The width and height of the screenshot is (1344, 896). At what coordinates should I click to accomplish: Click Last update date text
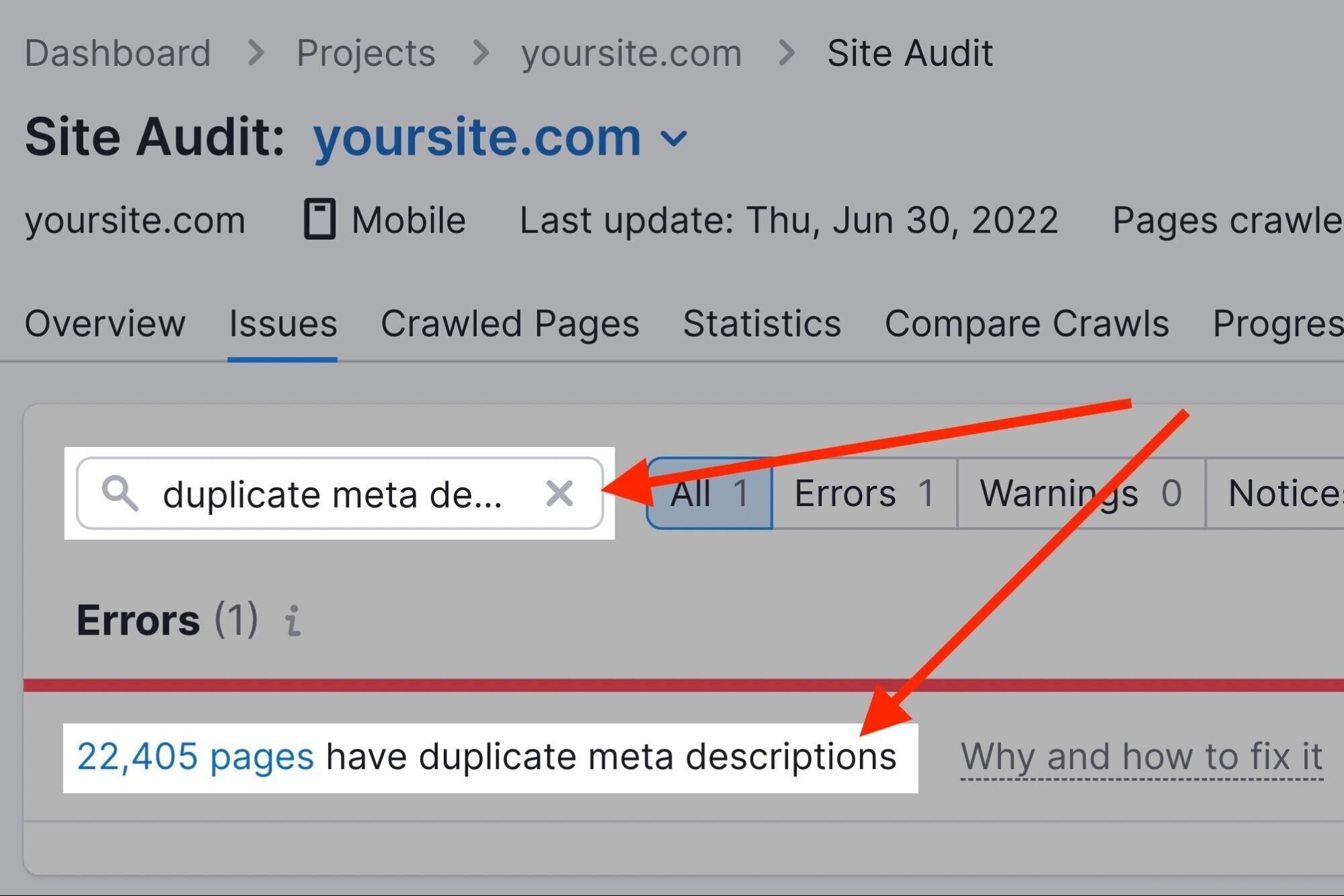[789, 220]
